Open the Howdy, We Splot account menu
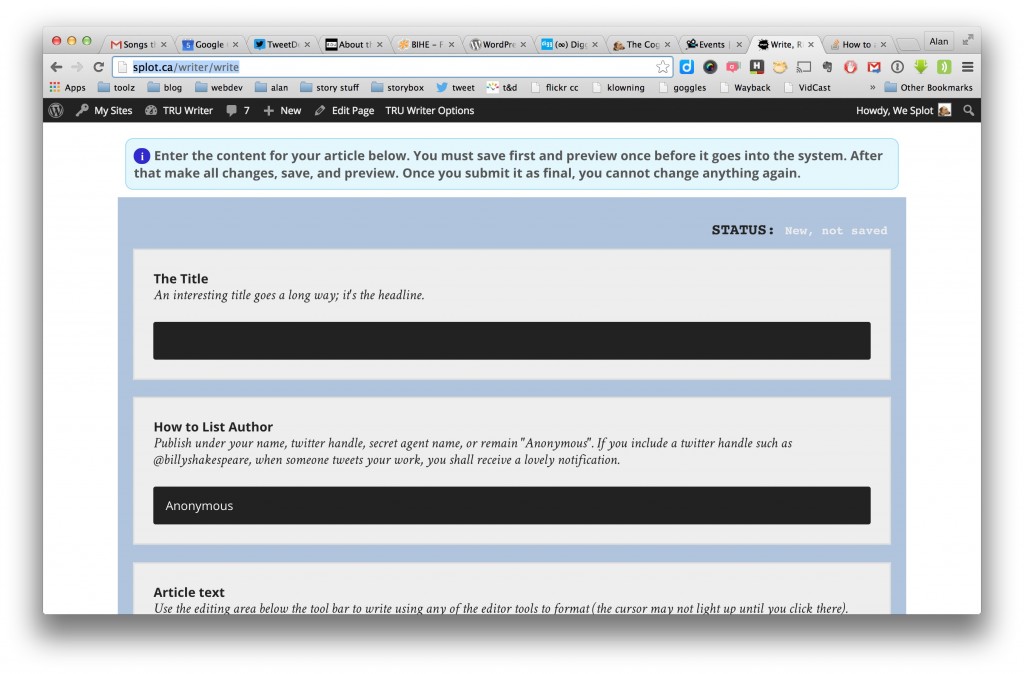Image resolution: width=1024 pixels, height=674 pixels. pos(903,110)
